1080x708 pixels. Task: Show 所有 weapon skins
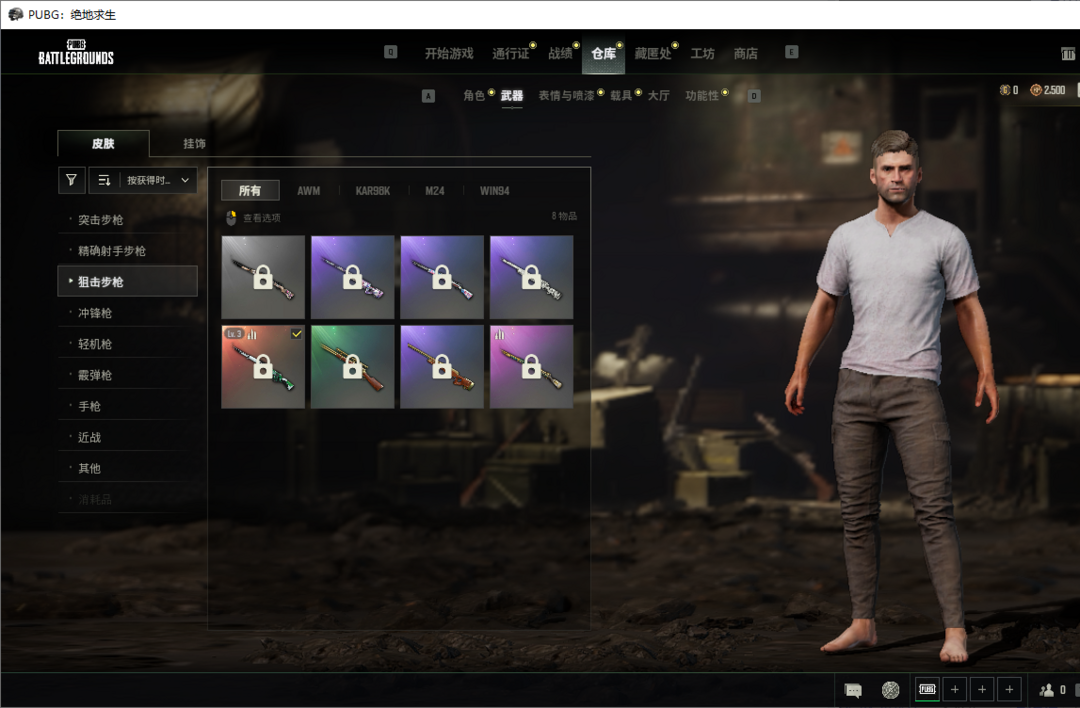(250, 191)
